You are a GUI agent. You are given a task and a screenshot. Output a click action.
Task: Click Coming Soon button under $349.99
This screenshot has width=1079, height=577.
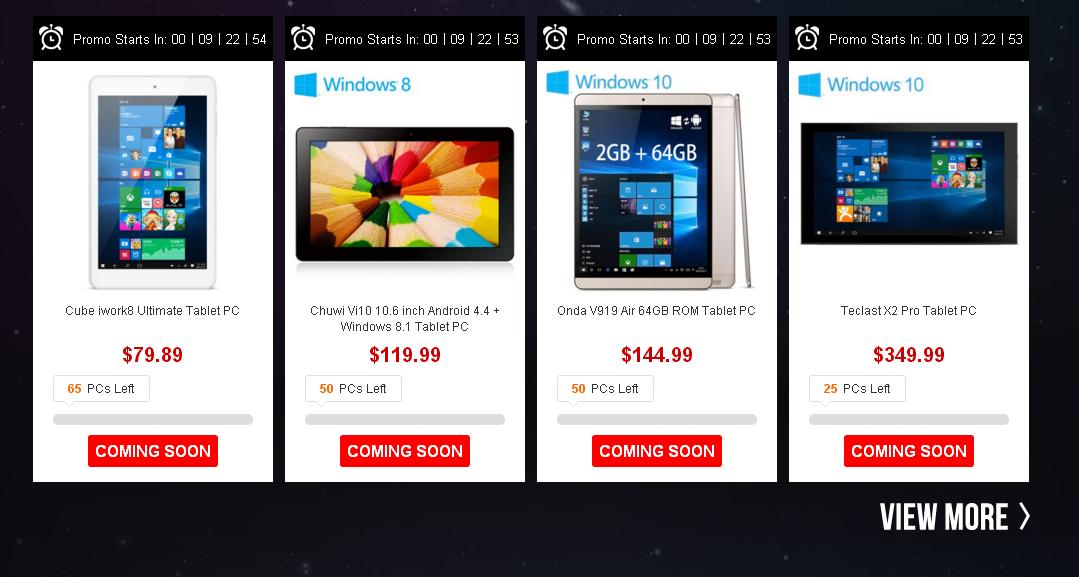(x=909, y=451)
